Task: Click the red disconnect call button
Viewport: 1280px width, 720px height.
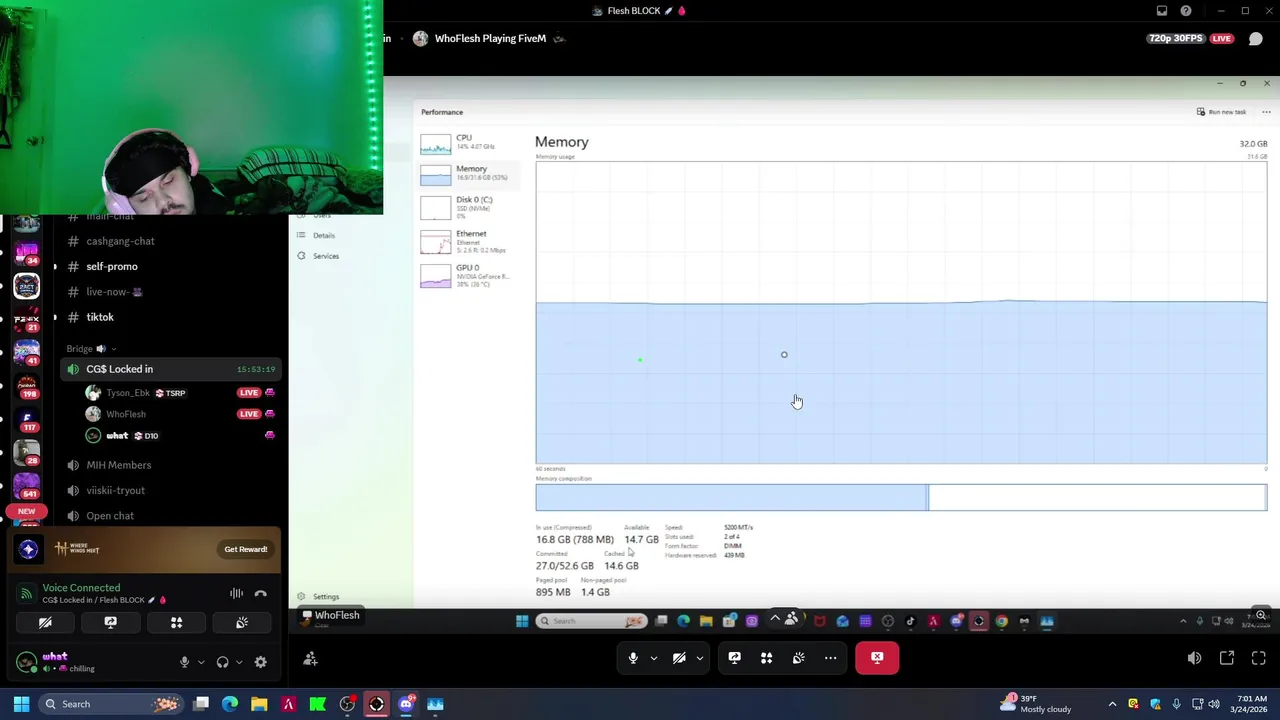Action: [877, 658]
